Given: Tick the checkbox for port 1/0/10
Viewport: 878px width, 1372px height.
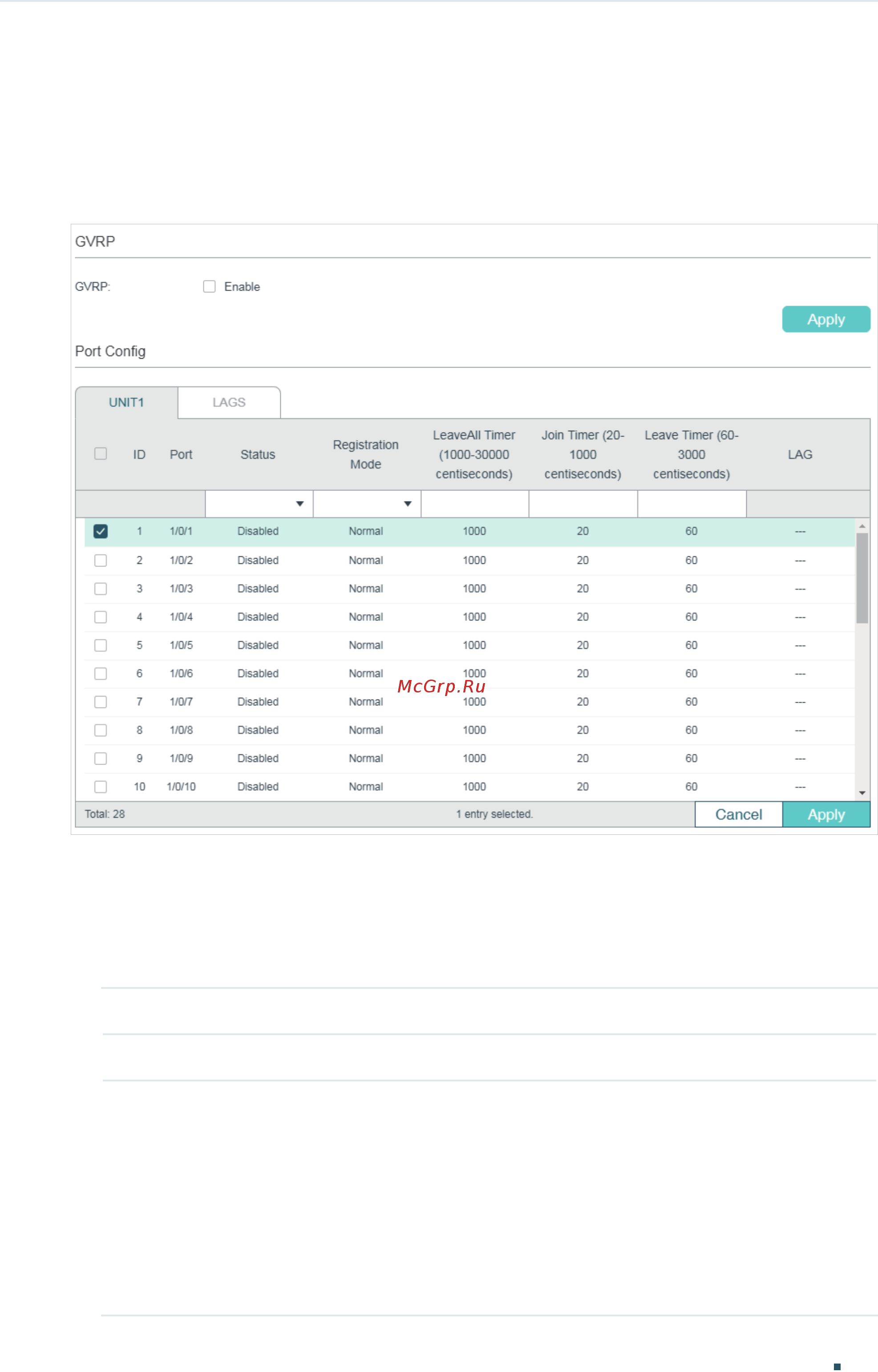Looking at the screenshot, I should (100, 787).
